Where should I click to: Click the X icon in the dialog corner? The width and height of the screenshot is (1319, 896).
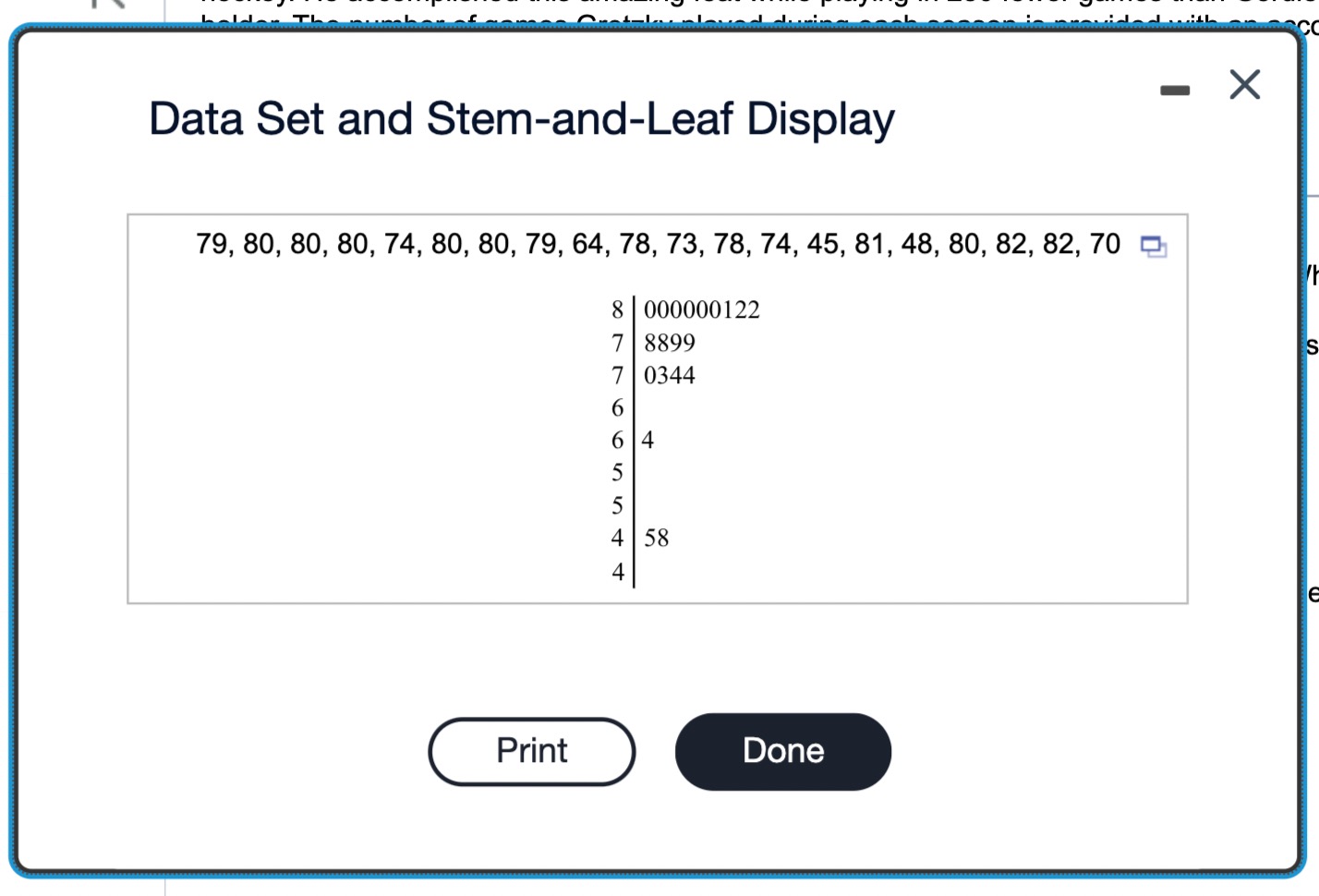1245,85
